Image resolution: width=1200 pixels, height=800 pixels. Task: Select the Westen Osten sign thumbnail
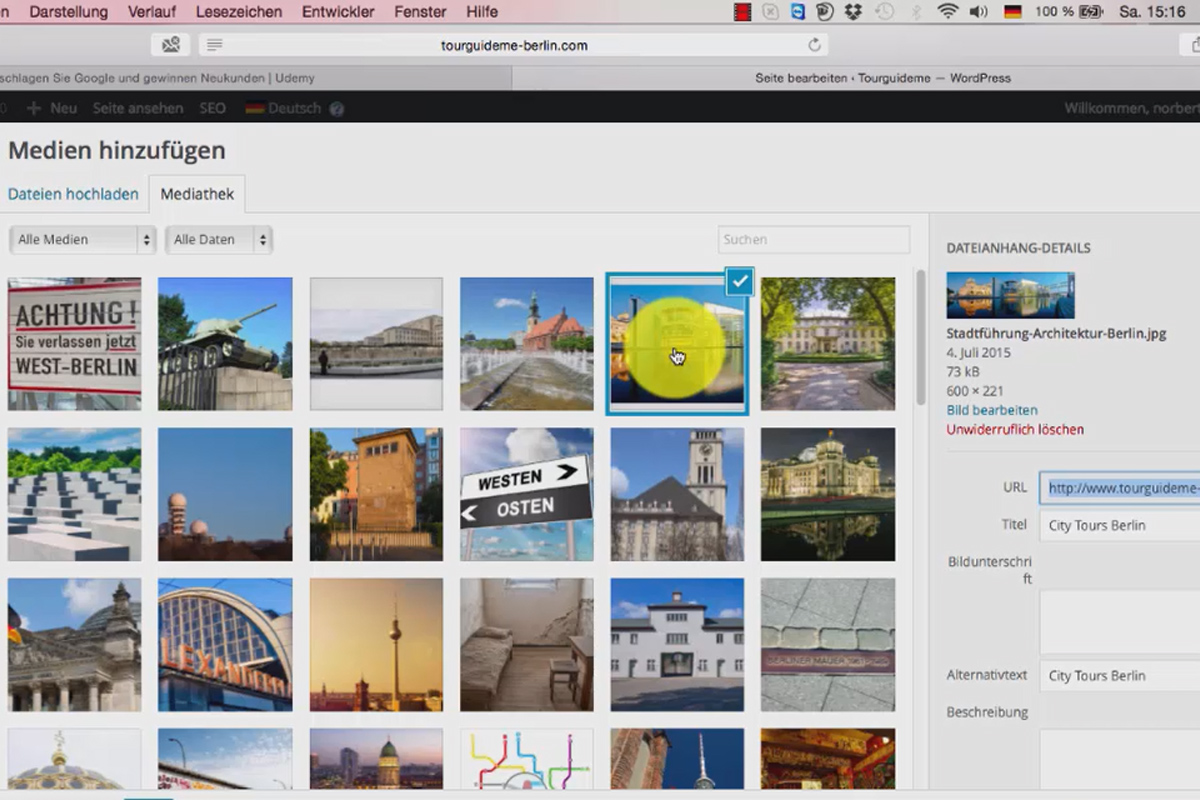click(x=526, y=494)
